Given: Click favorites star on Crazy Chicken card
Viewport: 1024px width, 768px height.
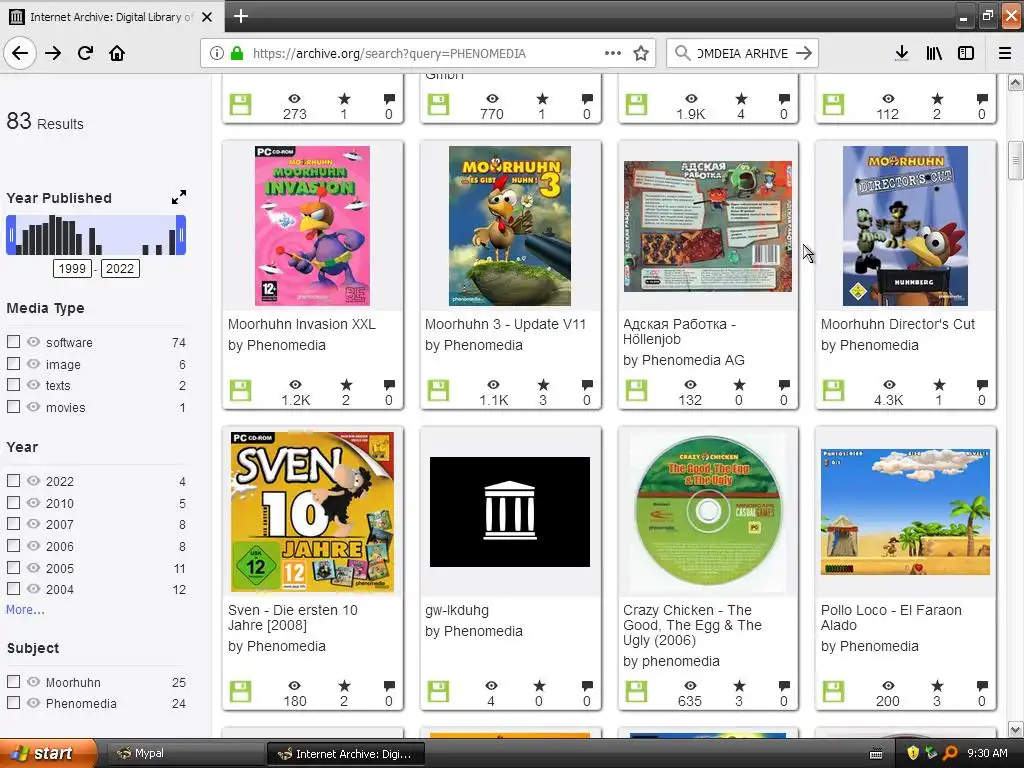Looking at the screenshot, I should point(739,686).
